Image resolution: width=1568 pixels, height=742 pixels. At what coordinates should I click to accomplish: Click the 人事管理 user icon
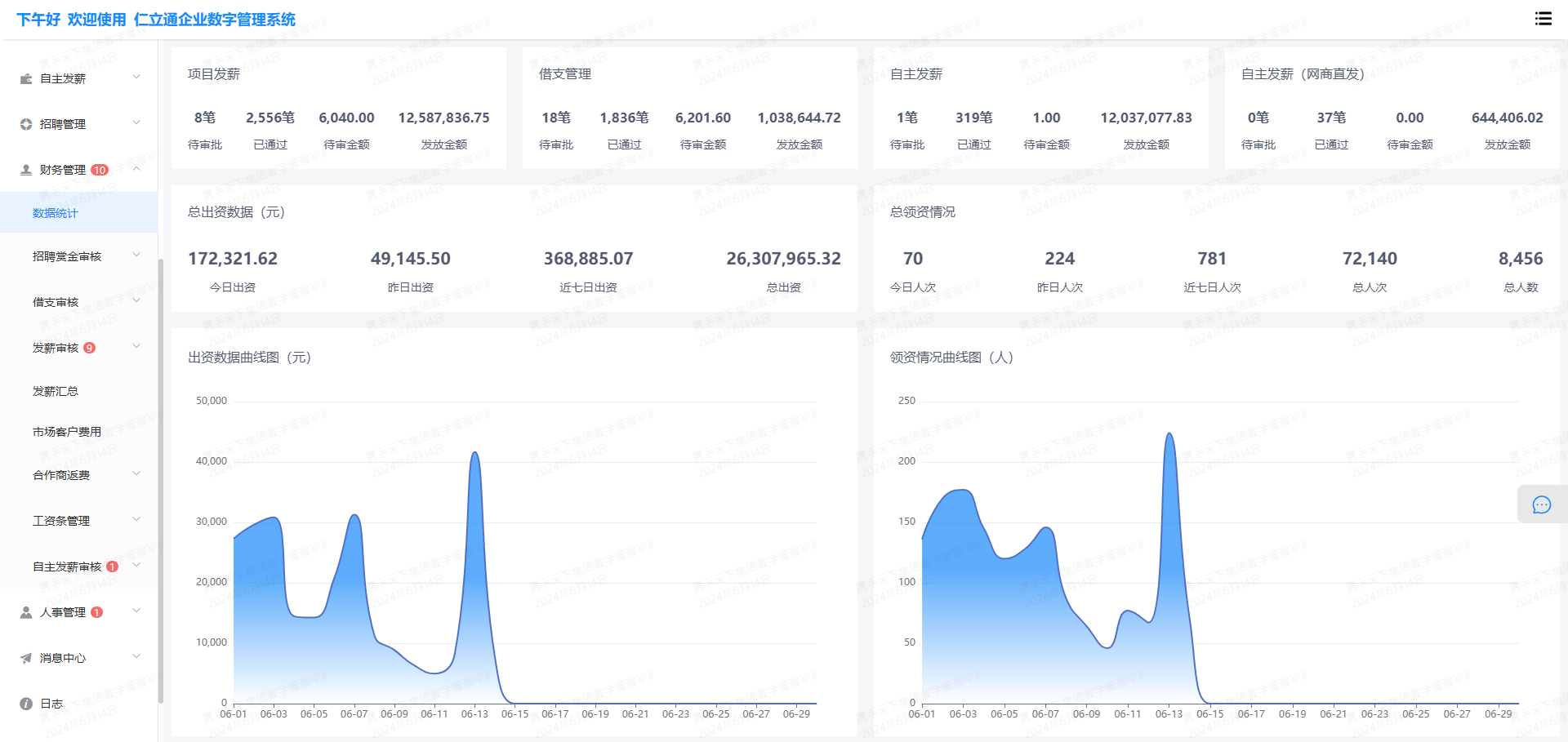click(26, 612)
